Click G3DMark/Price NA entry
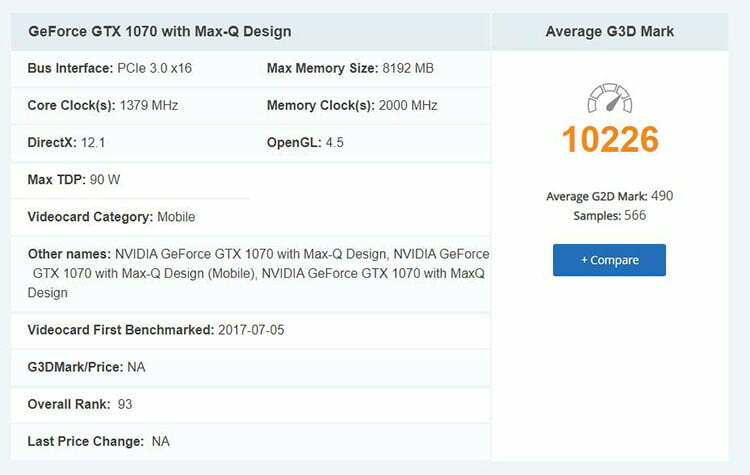750x475 pixels. [87, 367]
